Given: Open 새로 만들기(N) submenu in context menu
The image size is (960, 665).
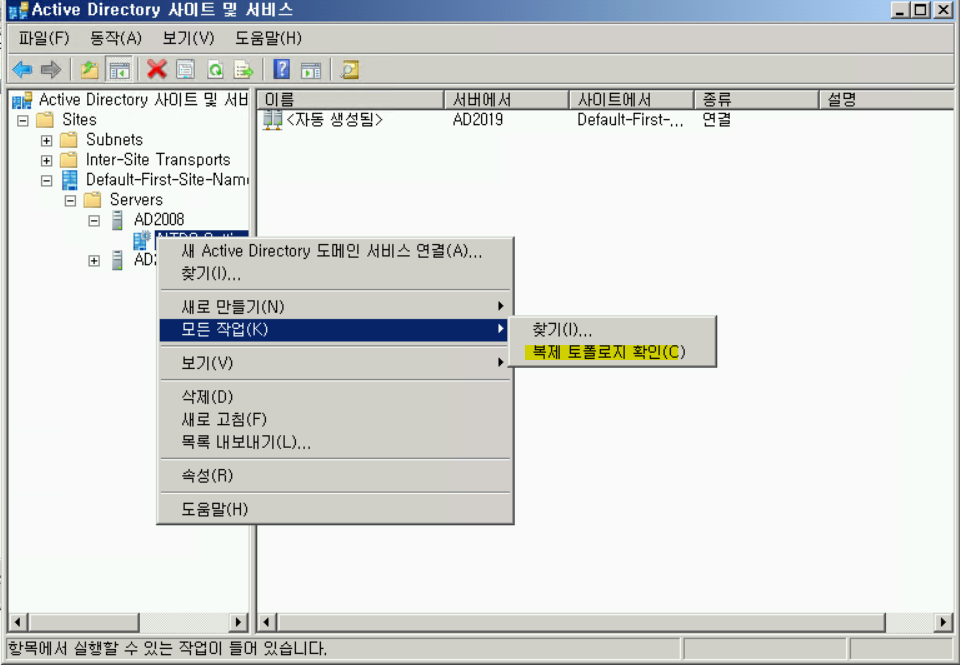Looking at the screenshot, I should (334, 306).
